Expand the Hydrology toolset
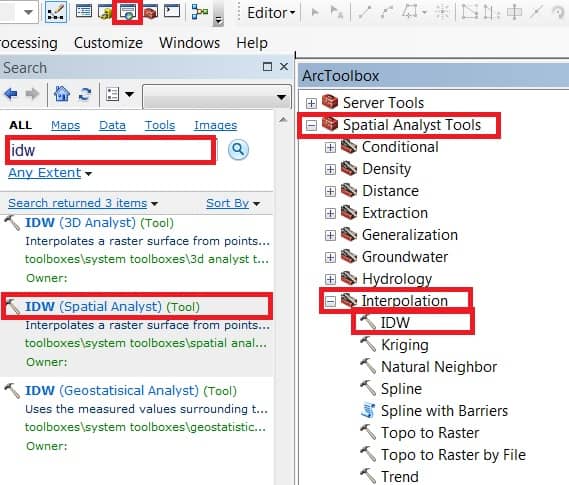This screenshot has height=485, width=569. 330,279
